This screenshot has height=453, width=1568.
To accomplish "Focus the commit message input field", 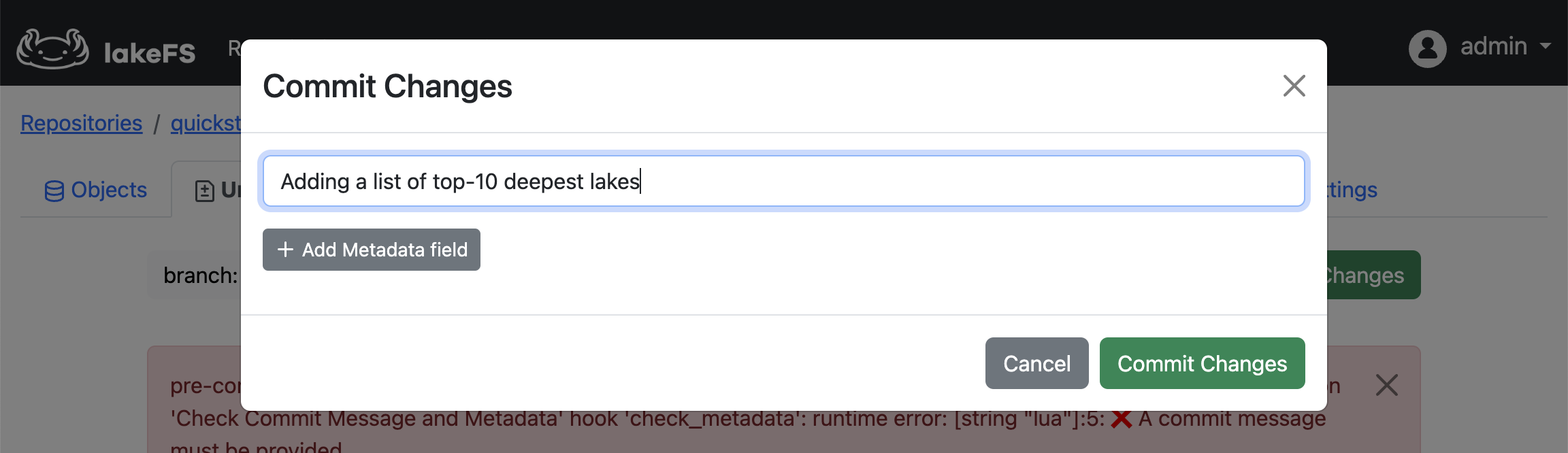I will click(781, 180).
